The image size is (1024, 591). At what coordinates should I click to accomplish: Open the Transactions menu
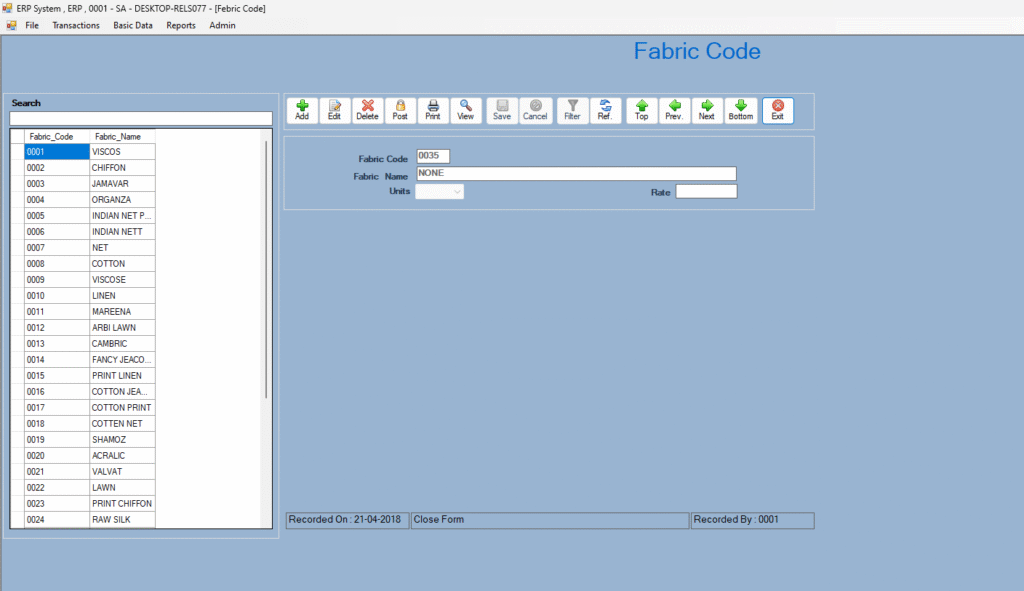[76, 25]
